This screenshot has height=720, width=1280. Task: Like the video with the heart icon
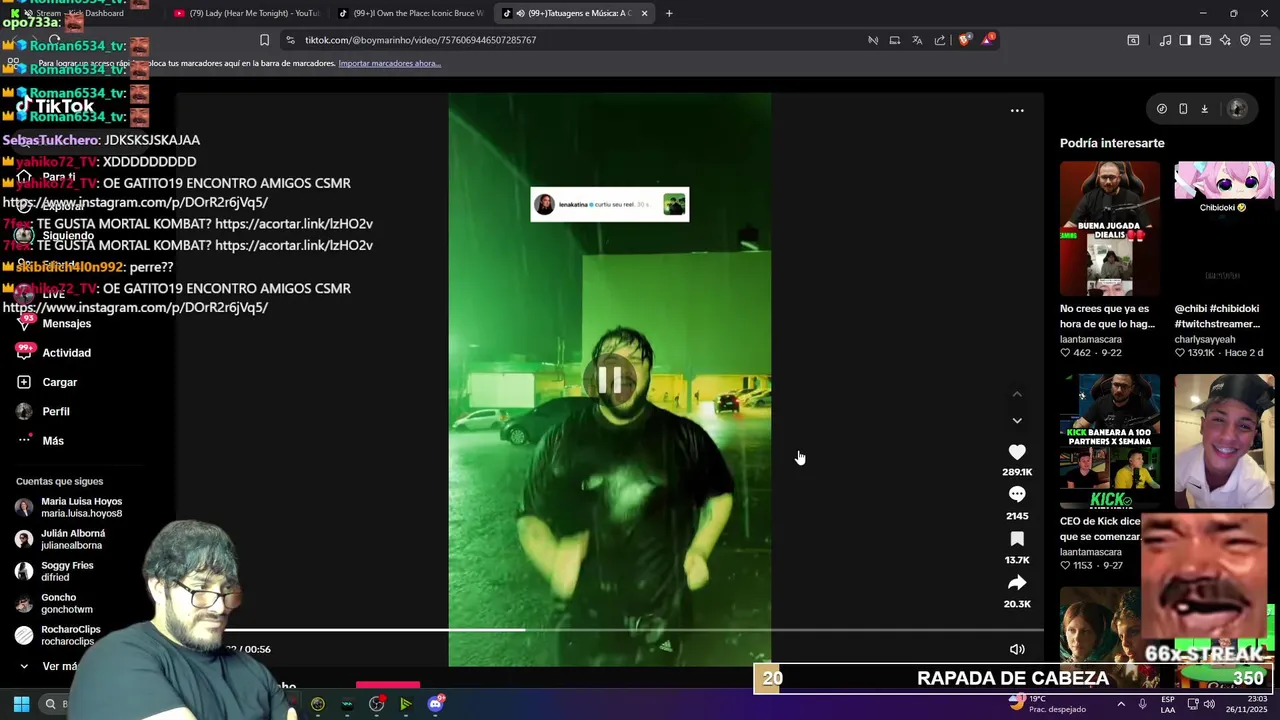pyautogui.click(x=1017, y=452)
